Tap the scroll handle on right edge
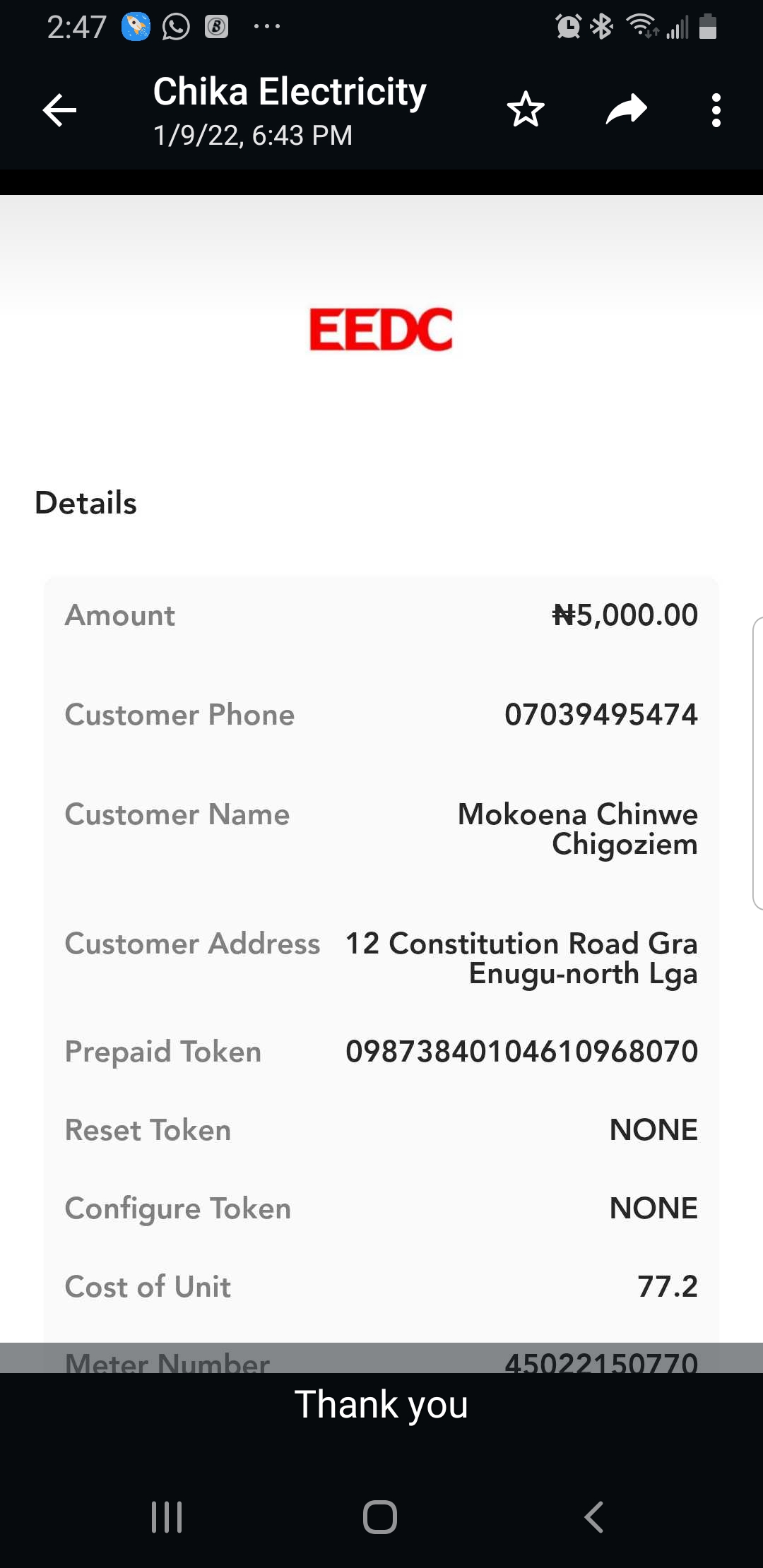The width and height of the screenshot is (763, 1568). click(x=757, y=763)
